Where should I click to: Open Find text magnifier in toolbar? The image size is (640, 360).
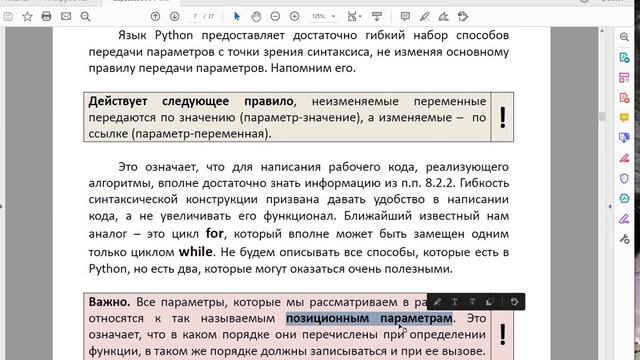(x=85, y=16)
